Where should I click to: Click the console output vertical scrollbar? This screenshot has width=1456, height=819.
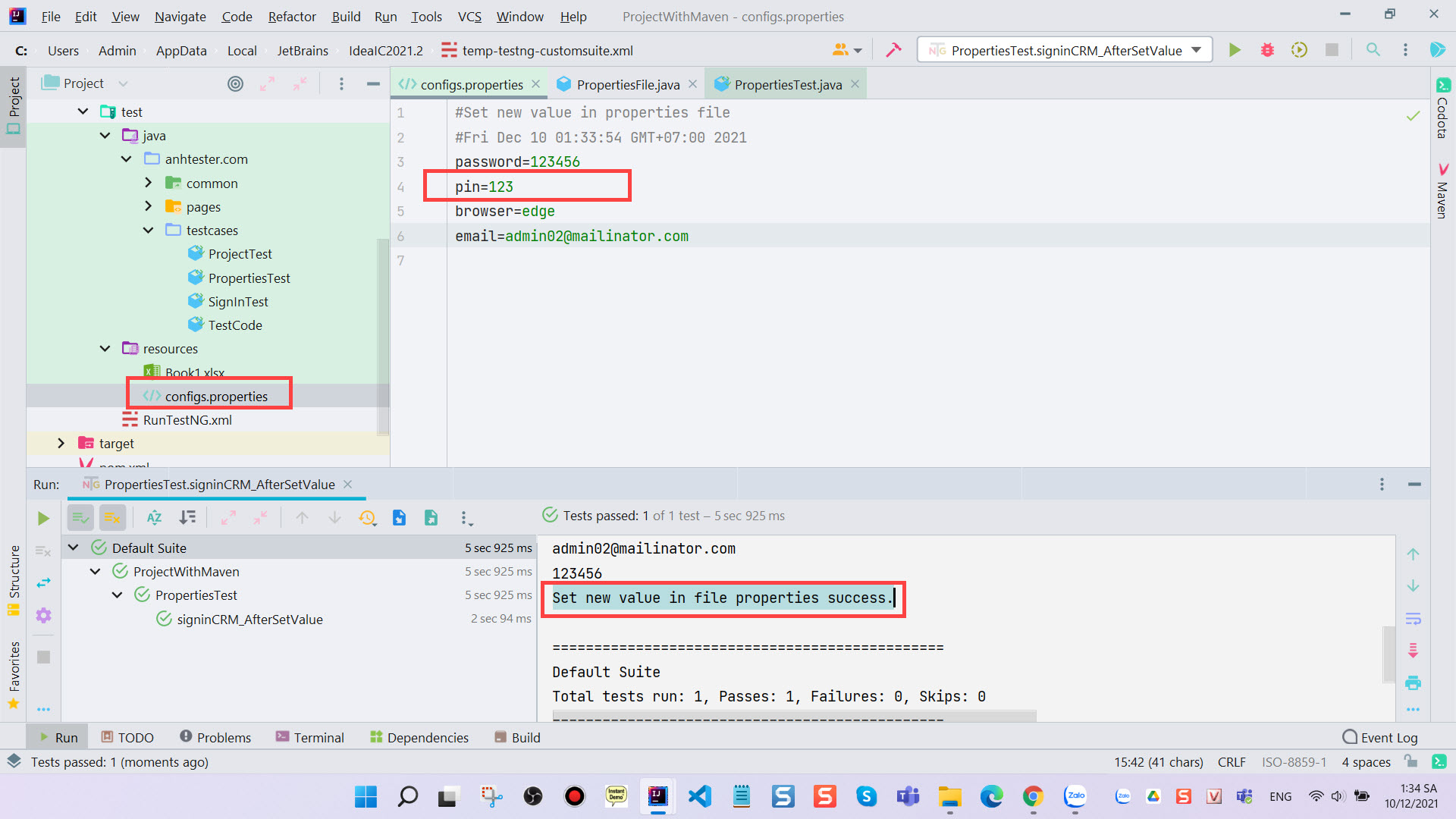[1389, 654]
